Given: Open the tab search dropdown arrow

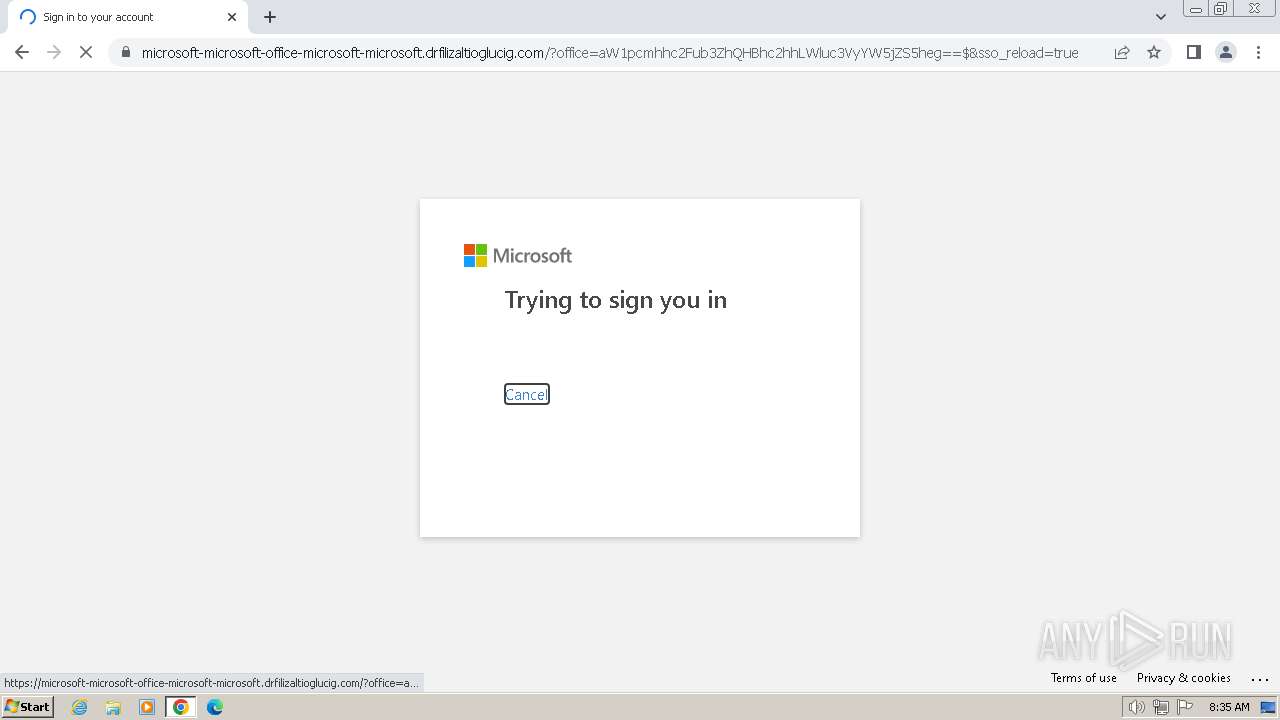Looking at the screenshot, I should pyautogui.click(x=1161, y=17).
